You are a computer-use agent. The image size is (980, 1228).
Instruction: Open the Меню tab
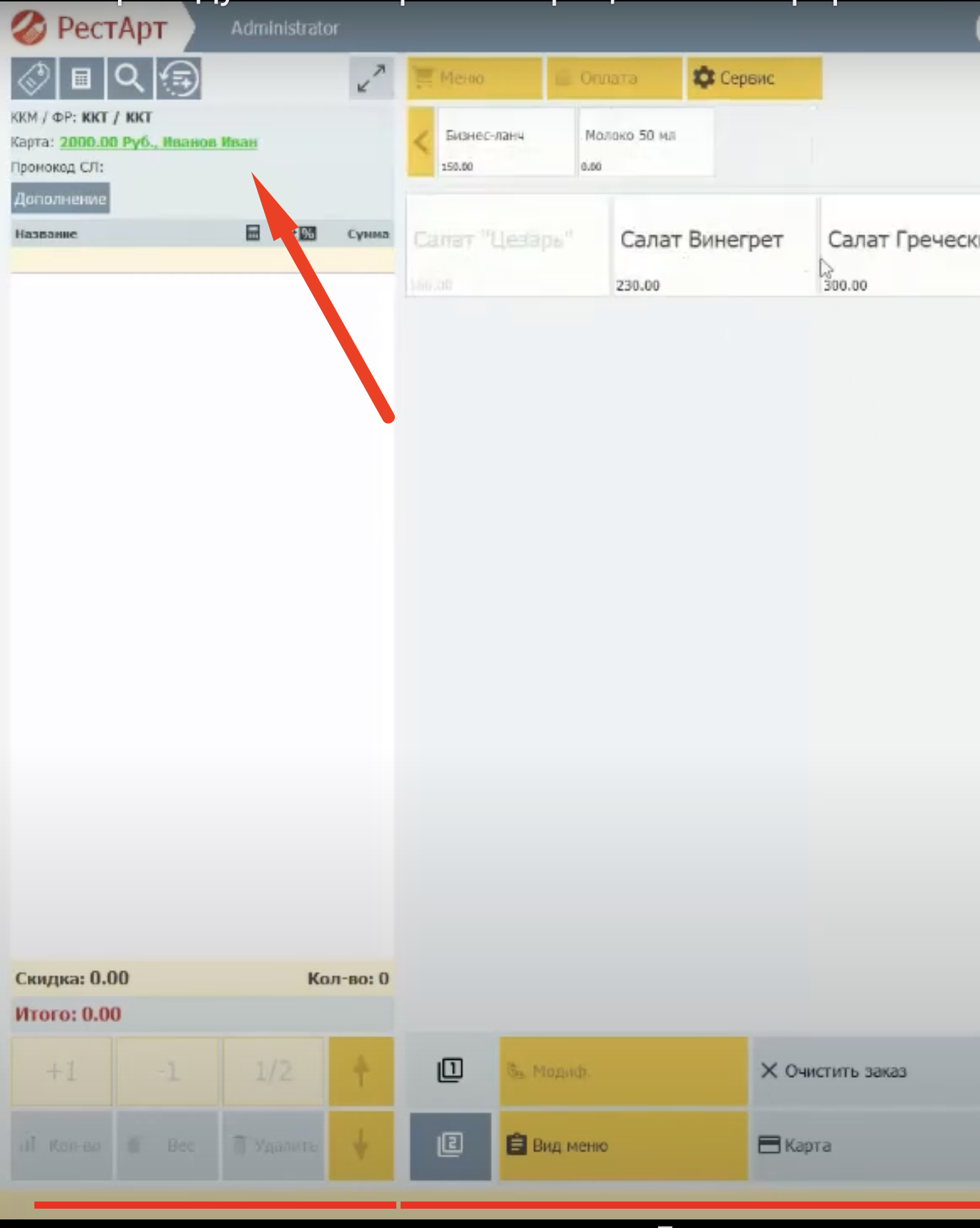click(474, 78)
